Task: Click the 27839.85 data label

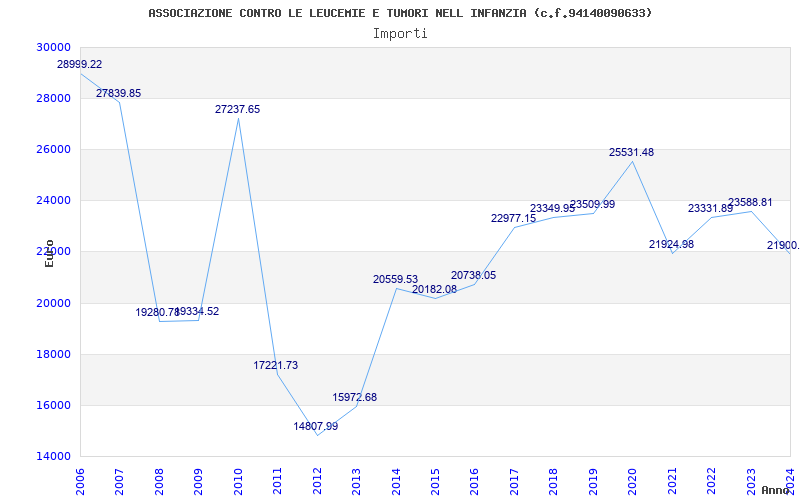Action: coord(118,93)
